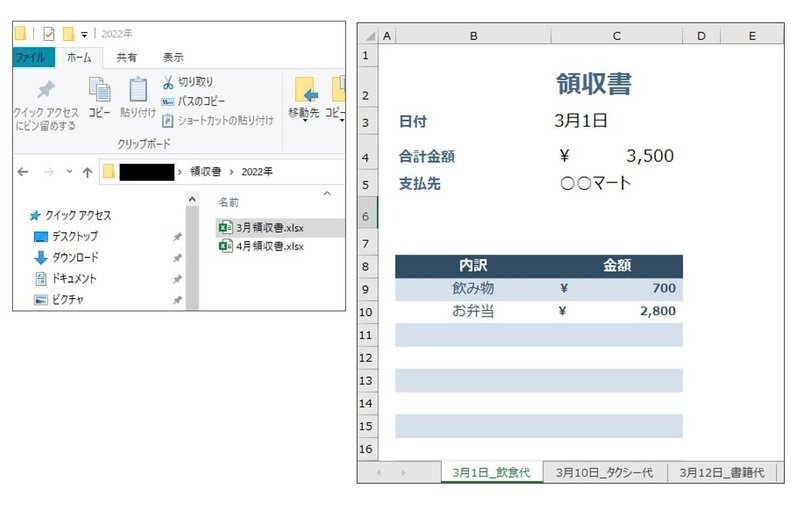
Task: Open the quick access toolbar customize dropdown
Action: pyautogui.click(x=84, y=35)
